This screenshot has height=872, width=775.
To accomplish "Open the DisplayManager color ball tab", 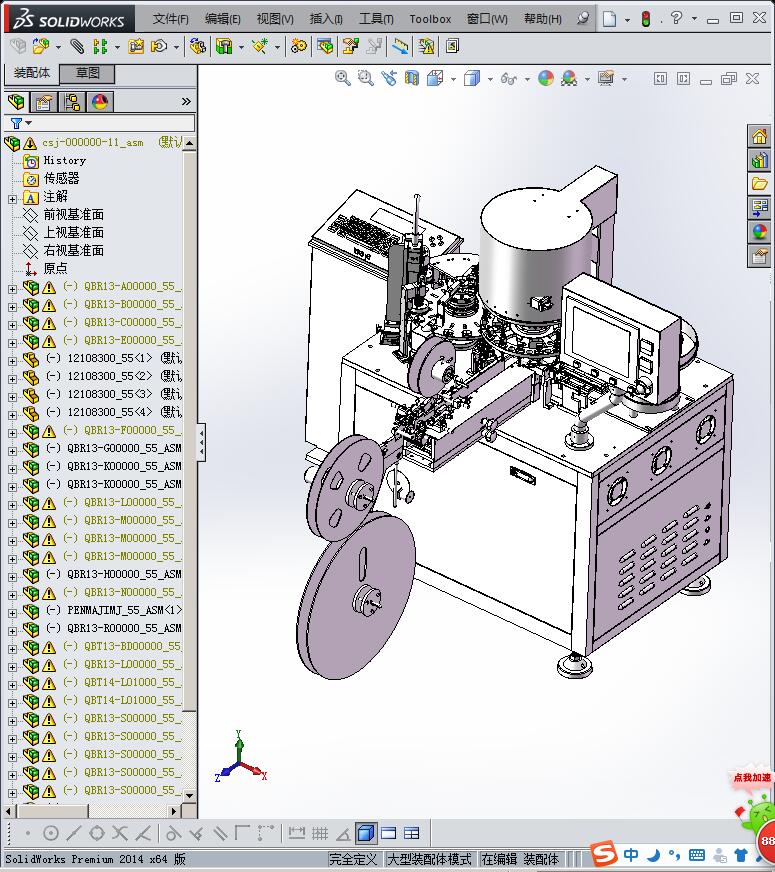I will 99,102.
